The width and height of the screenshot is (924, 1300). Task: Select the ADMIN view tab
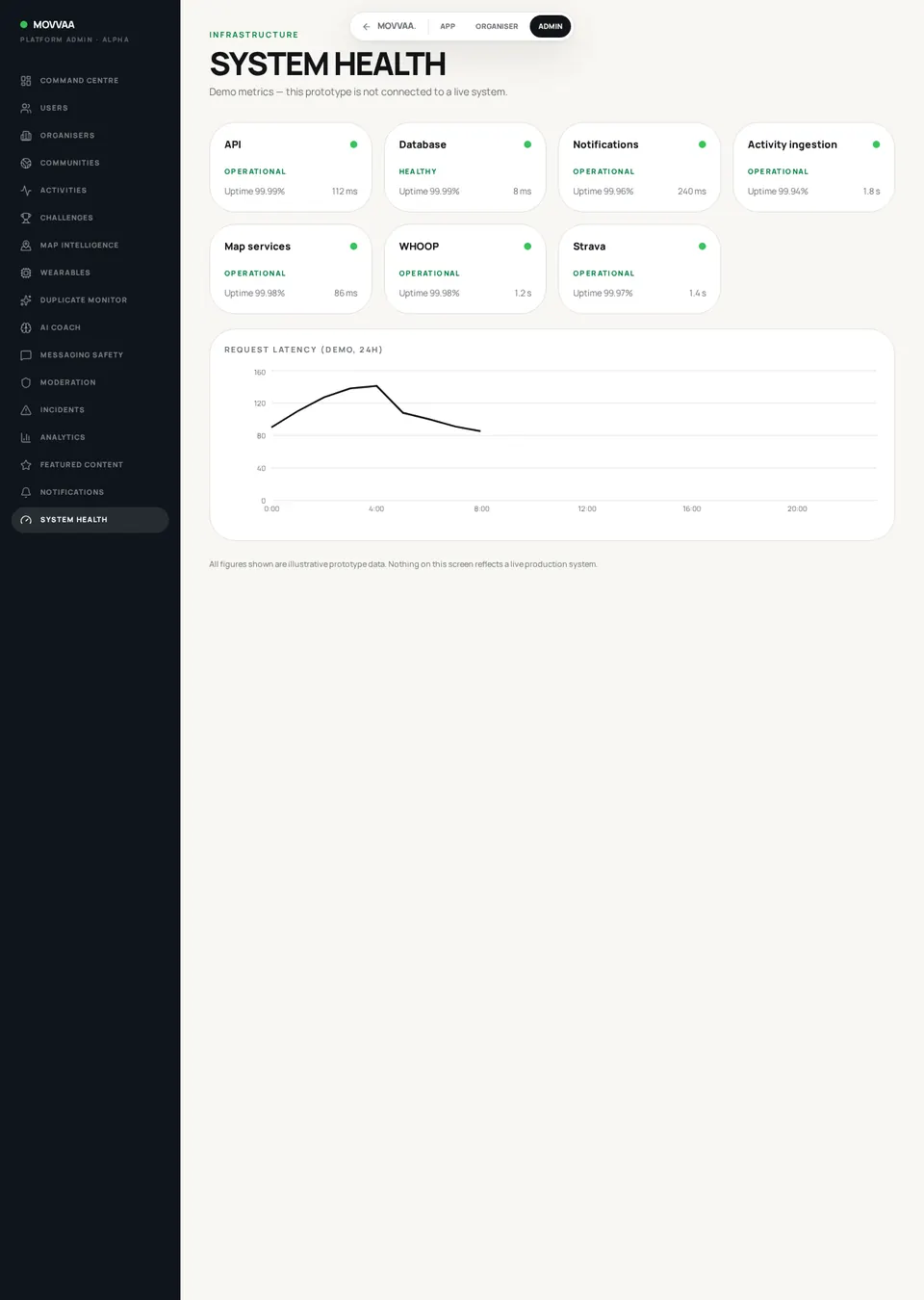[551, 26]
